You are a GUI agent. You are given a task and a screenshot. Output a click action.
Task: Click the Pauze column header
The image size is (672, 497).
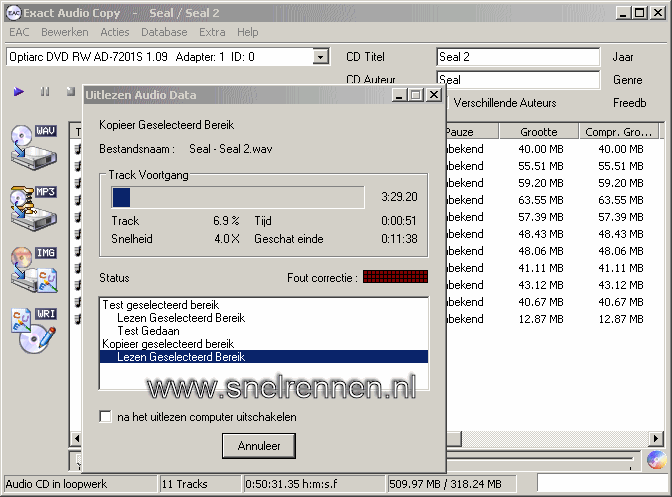pyautogui.click(x=471, y=132)
